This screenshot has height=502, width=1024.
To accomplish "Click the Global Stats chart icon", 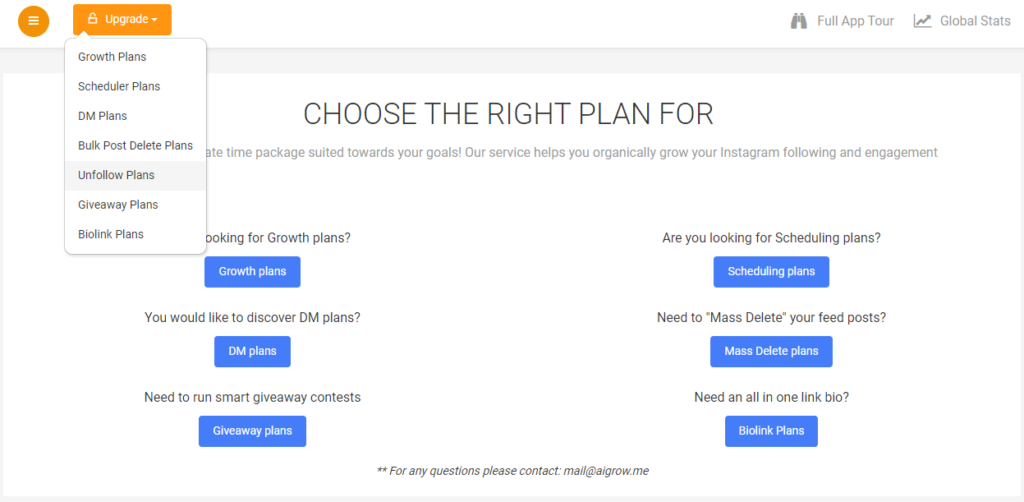I will 922,21.
